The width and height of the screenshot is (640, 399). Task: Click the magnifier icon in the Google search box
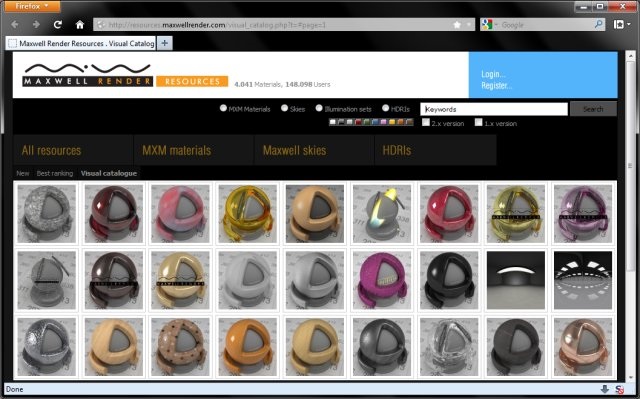point(599,24)
